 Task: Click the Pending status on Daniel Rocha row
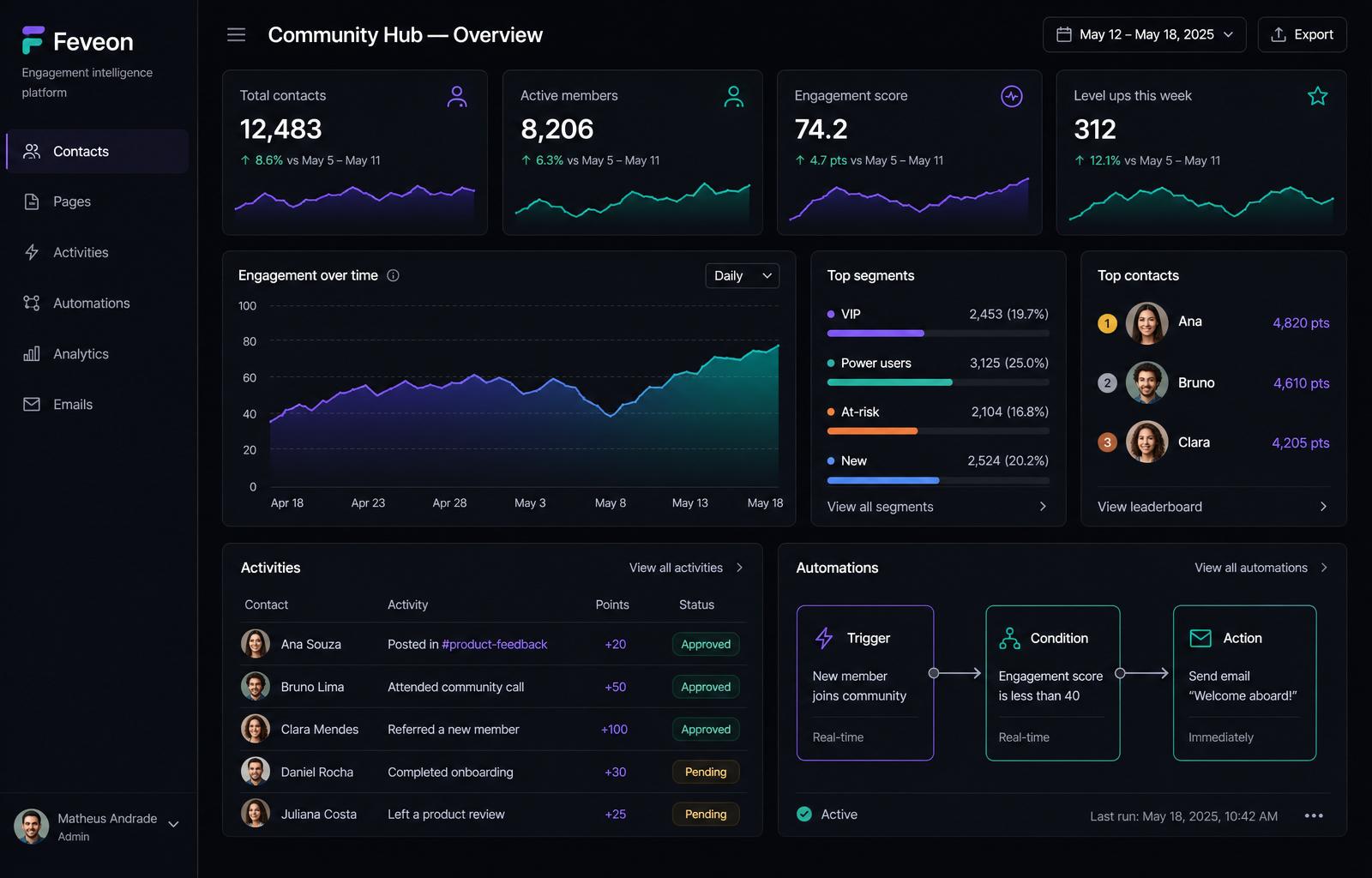pyautogui.click(x=706, y=772)
